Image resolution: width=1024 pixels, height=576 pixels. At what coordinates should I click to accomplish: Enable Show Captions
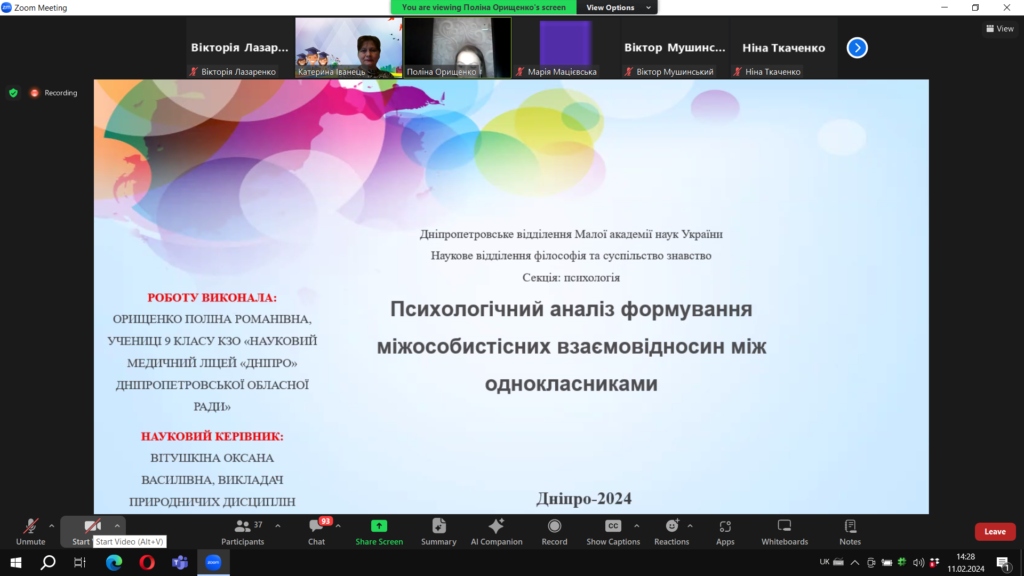point(613,532)
